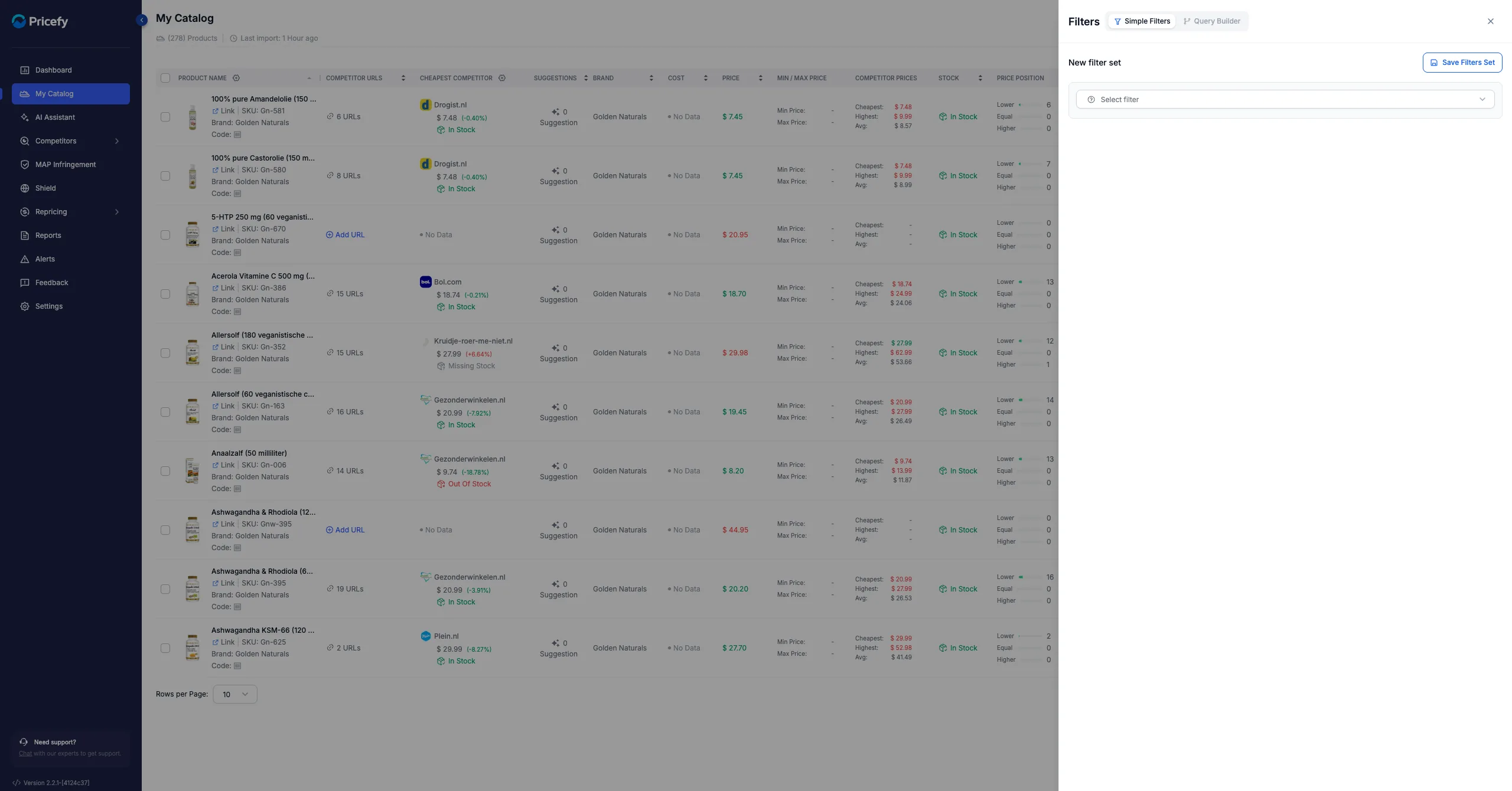Click the Feedback speech bubble icon
Image resolution: width=1512 pixels, height=791 pixels.
25,283
